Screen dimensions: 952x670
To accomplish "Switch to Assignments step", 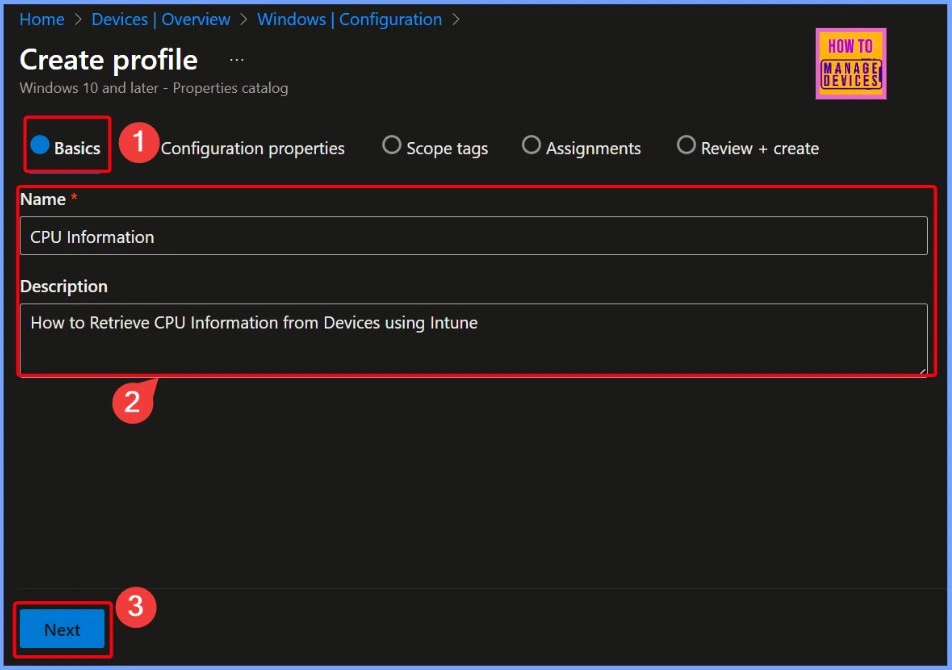I will click(582, 147).
